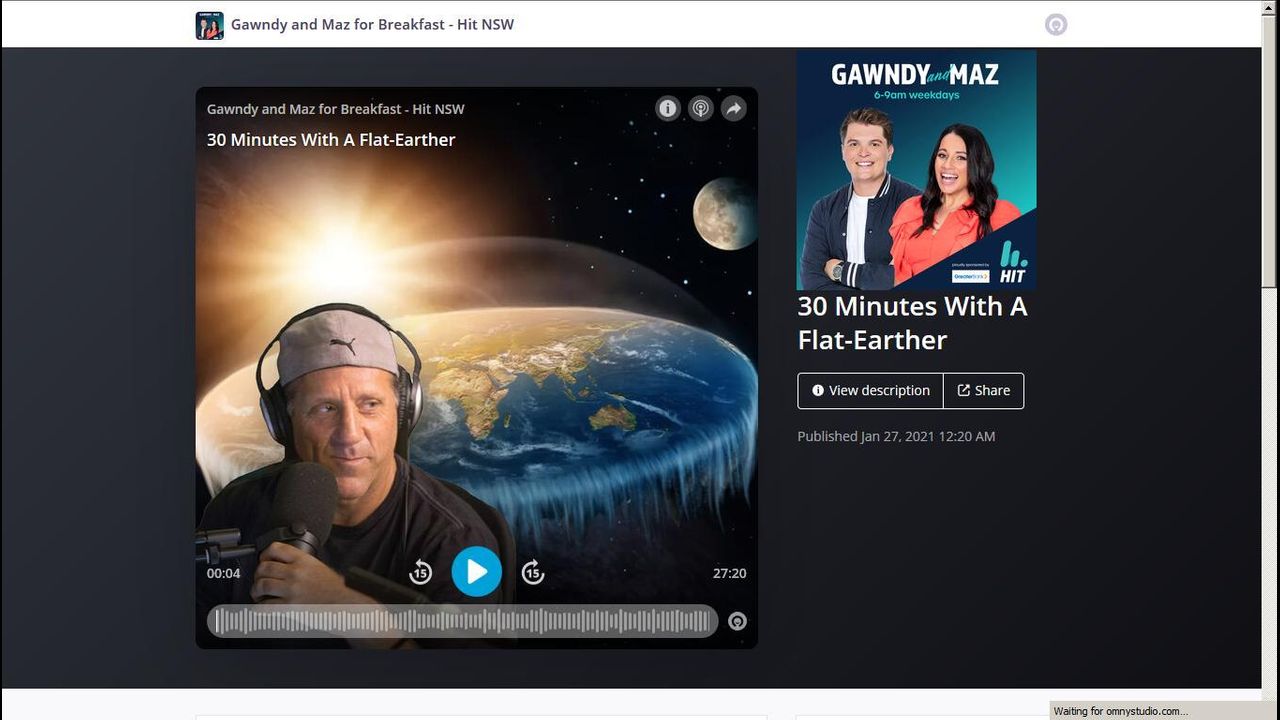Seek to the middle of the waveform bar
1280x720 pixels.
point(462,621)
